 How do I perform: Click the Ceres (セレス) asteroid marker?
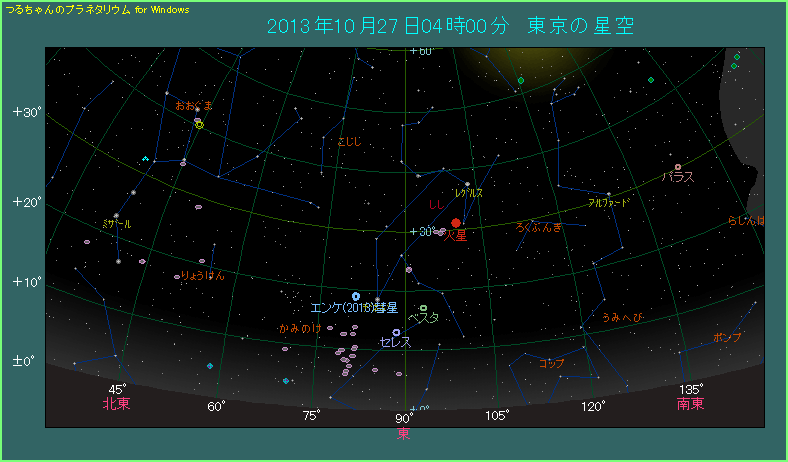pyautogui.click(x=397, y=332)
